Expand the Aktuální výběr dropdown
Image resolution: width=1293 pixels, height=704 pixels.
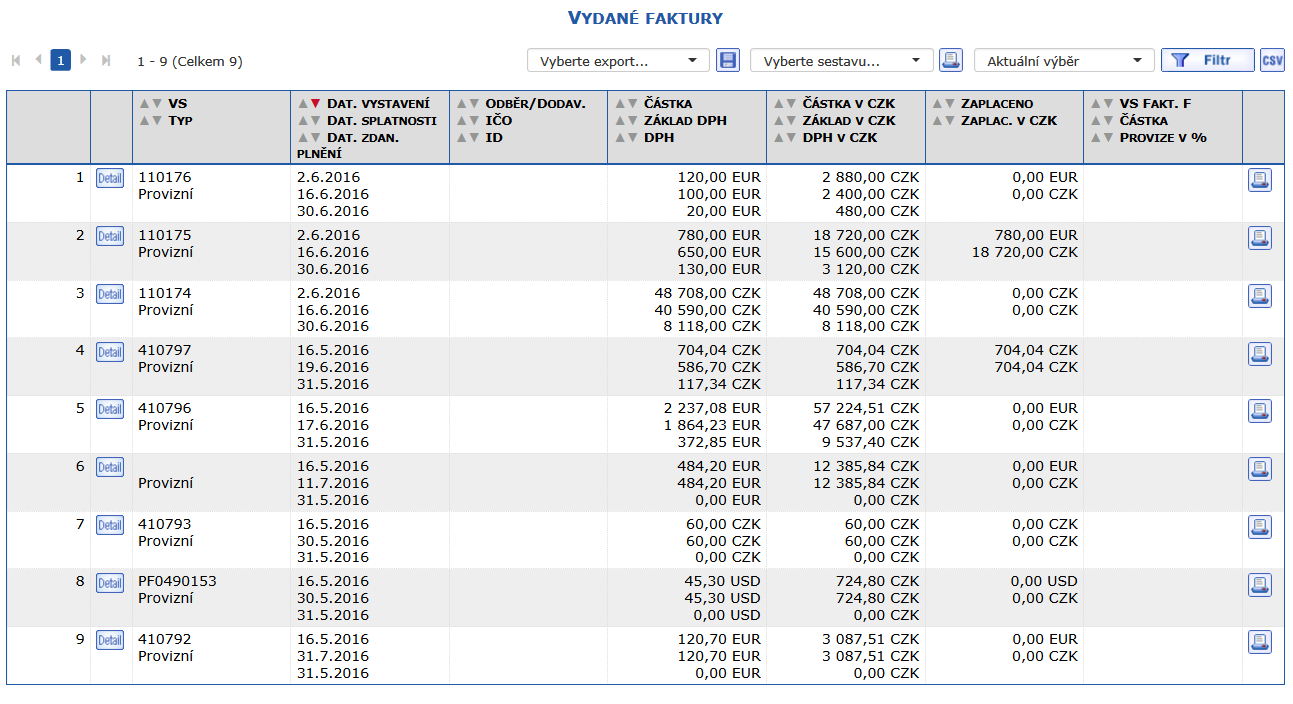1064,61
